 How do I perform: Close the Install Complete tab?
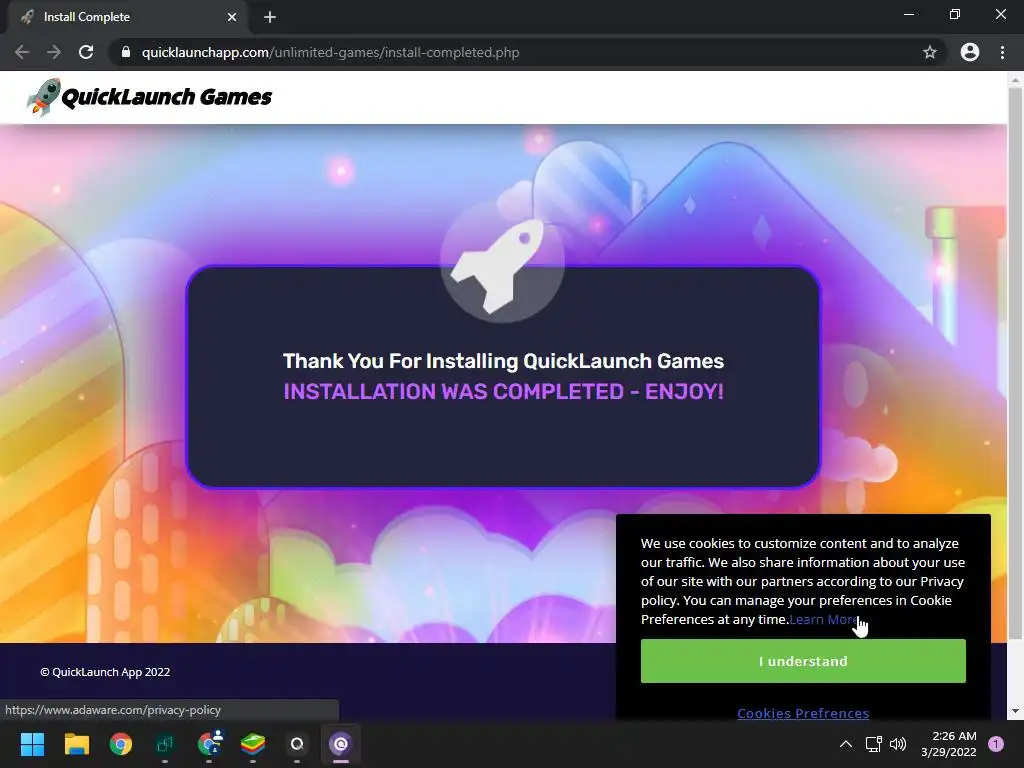point(232,17)
